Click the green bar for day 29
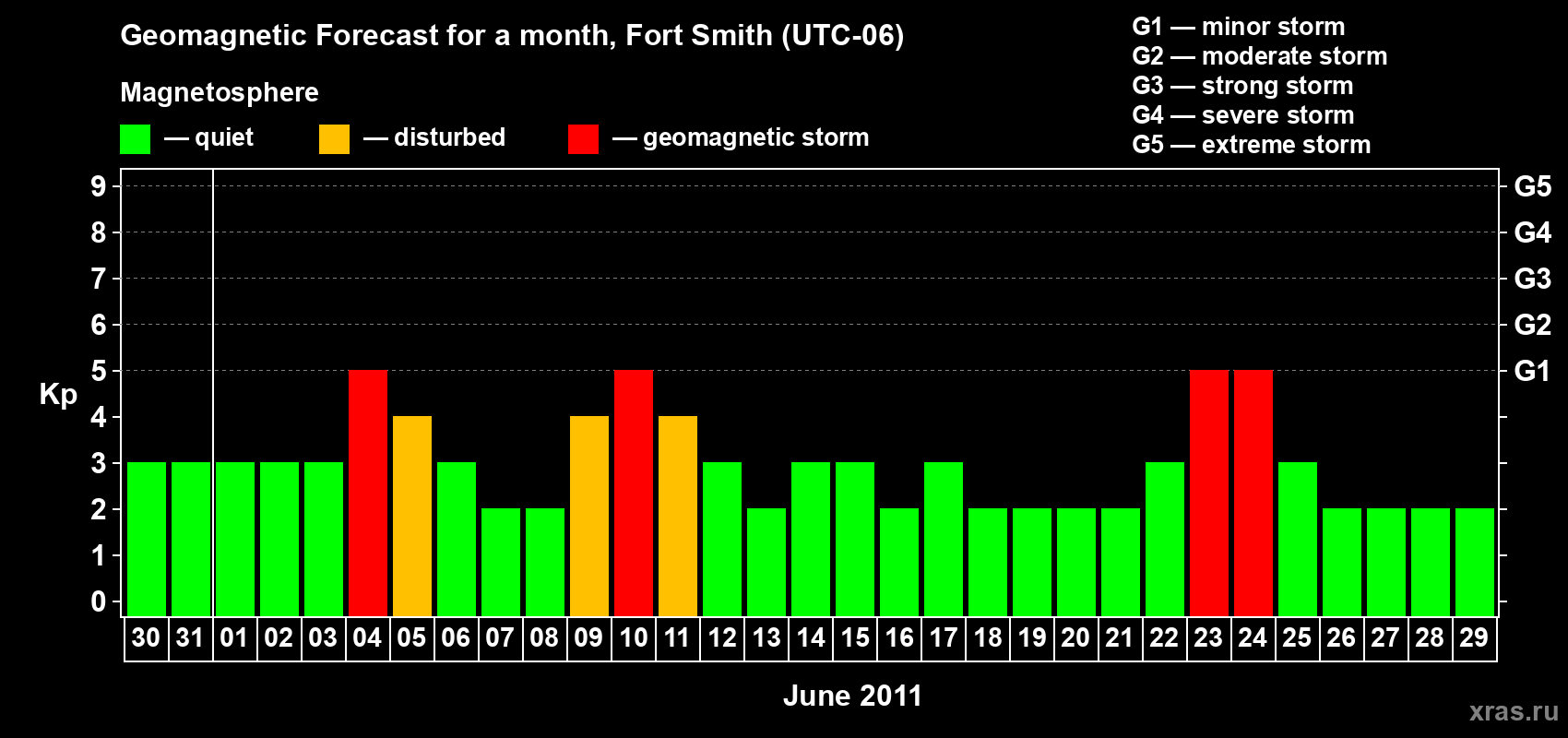 click(1475, 563)
